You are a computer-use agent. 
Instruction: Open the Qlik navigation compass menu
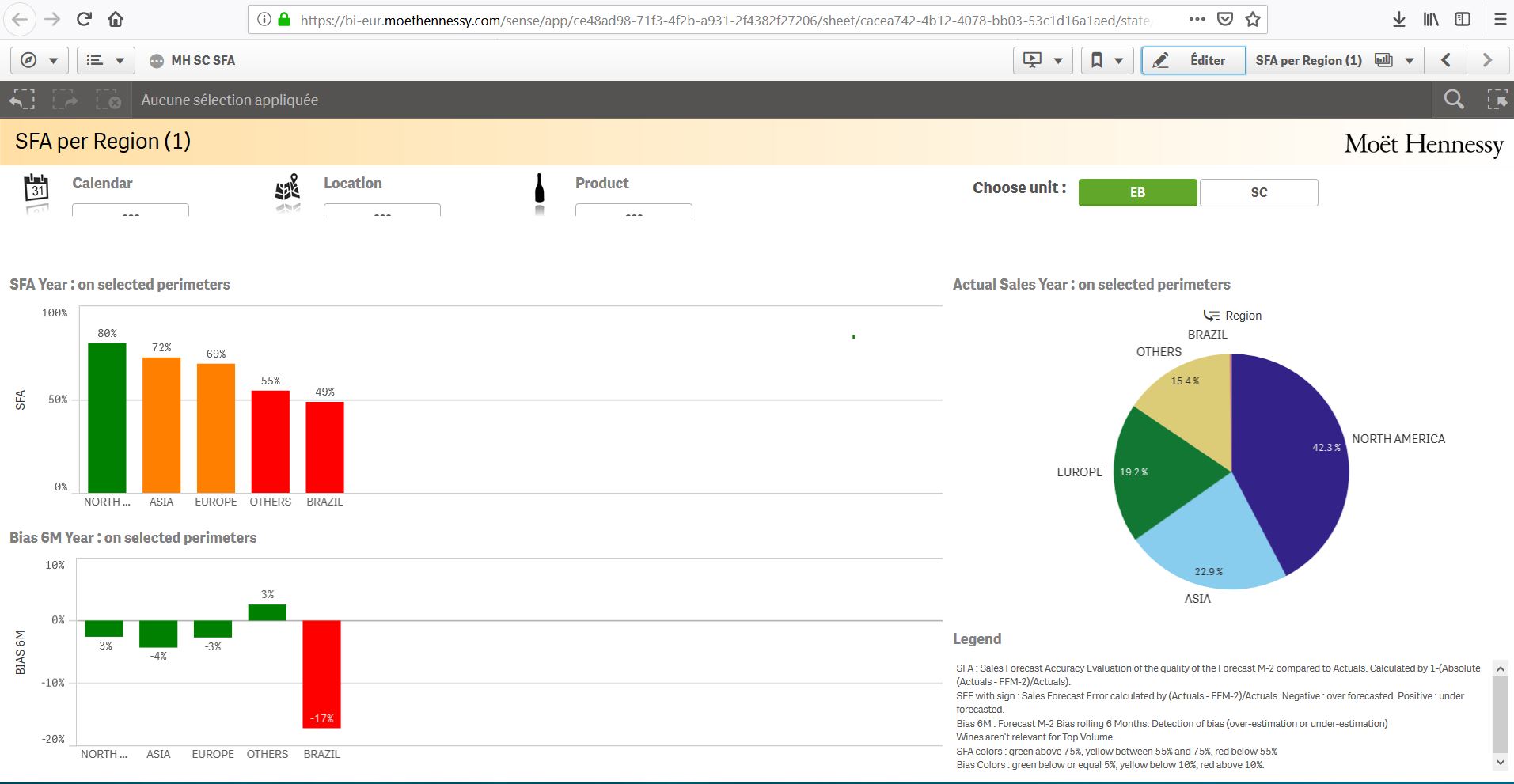39,60
